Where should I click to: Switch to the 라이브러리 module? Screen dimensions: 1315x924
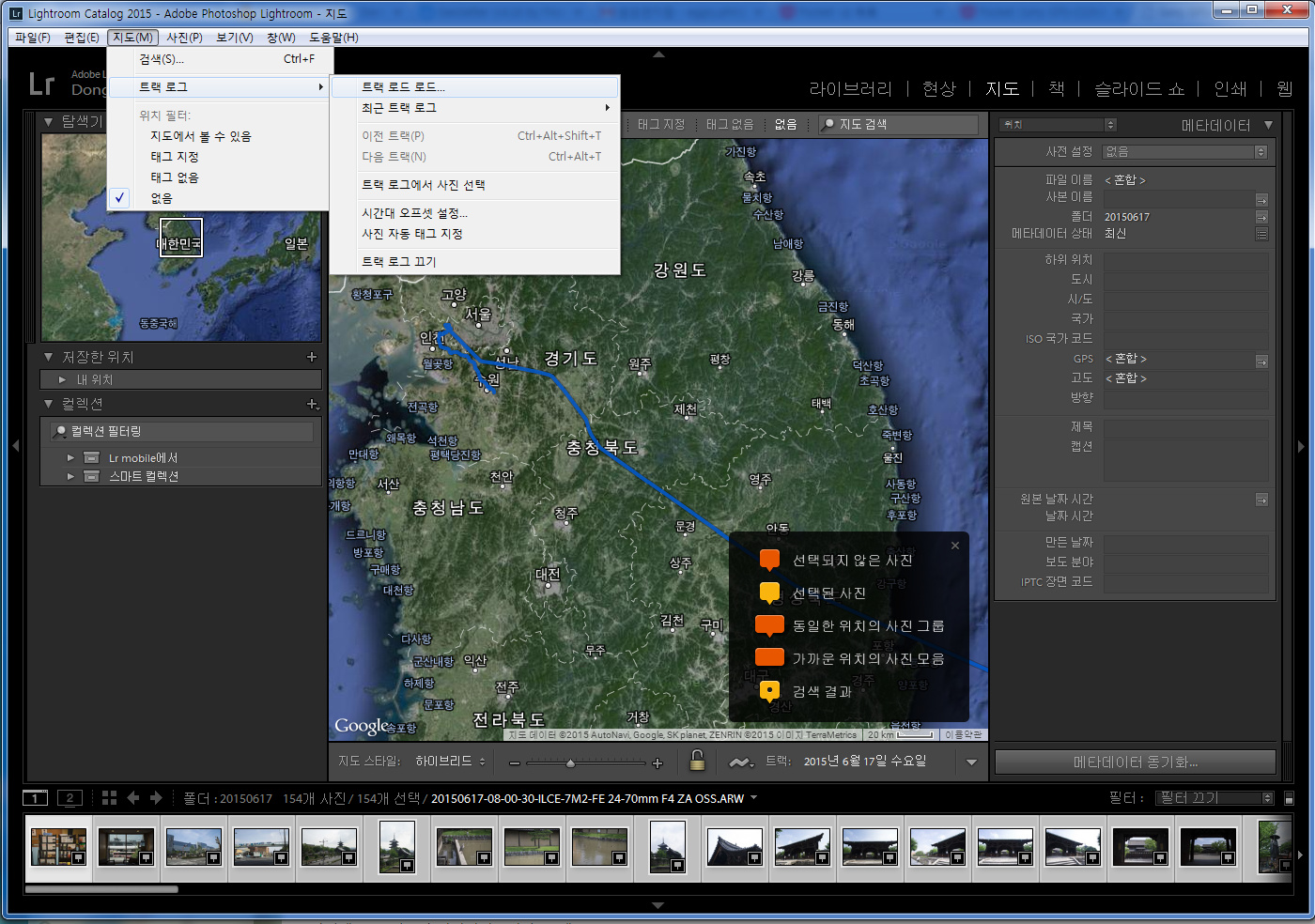coord(850,88)
